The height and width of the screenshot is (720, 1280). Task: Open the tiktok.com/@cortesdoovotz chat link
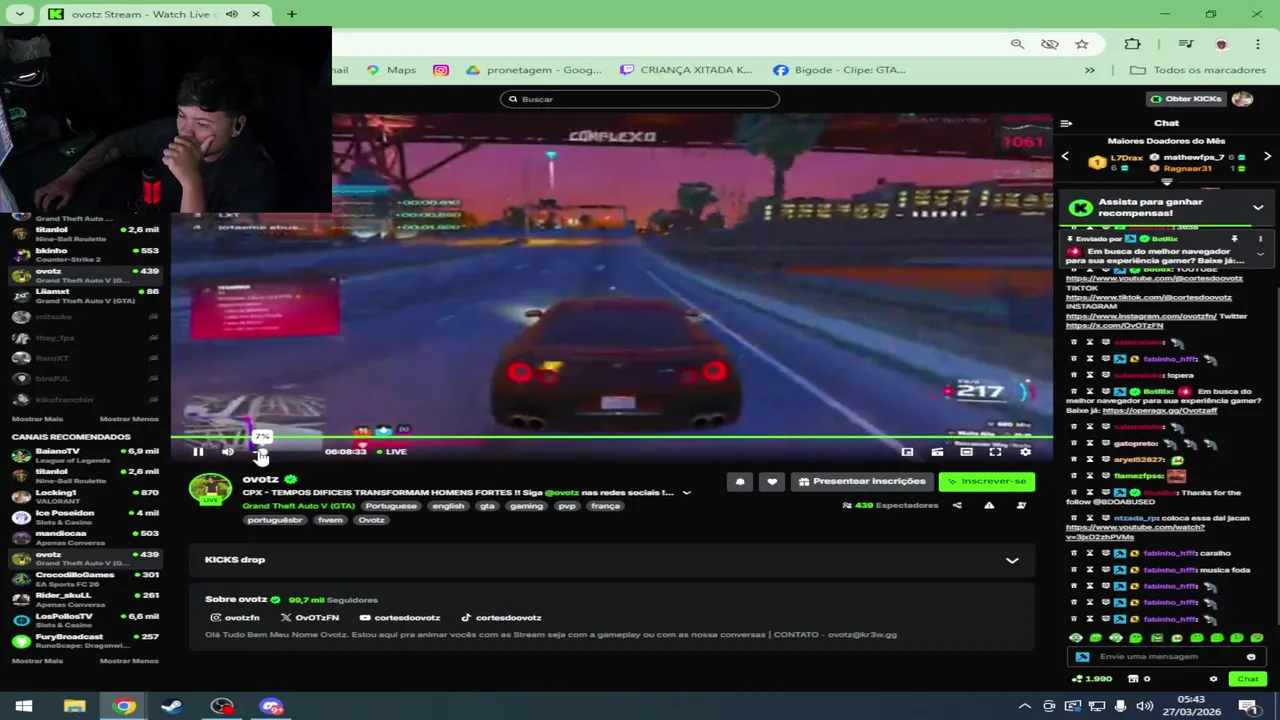tap(1149, 297)
